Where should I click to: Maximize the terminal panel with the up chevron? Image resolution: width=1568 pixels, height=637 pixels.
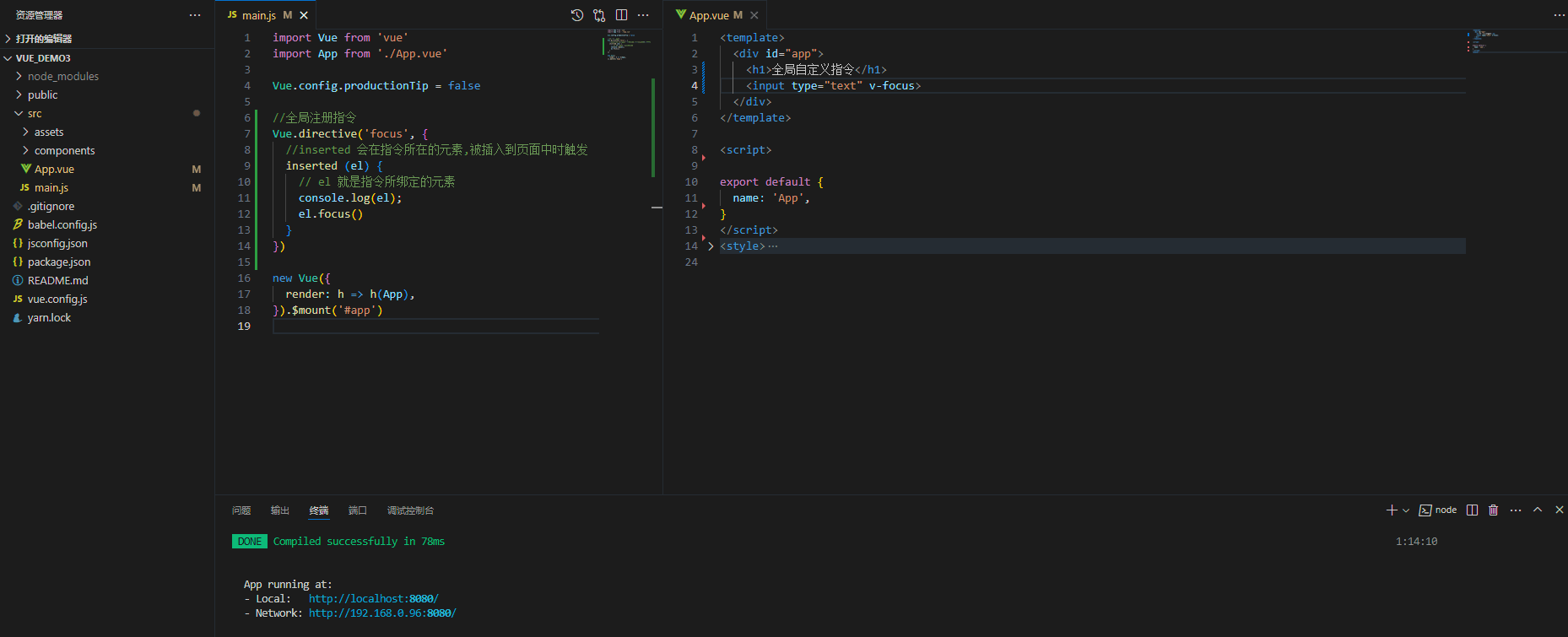click(x=1538, y=510)
